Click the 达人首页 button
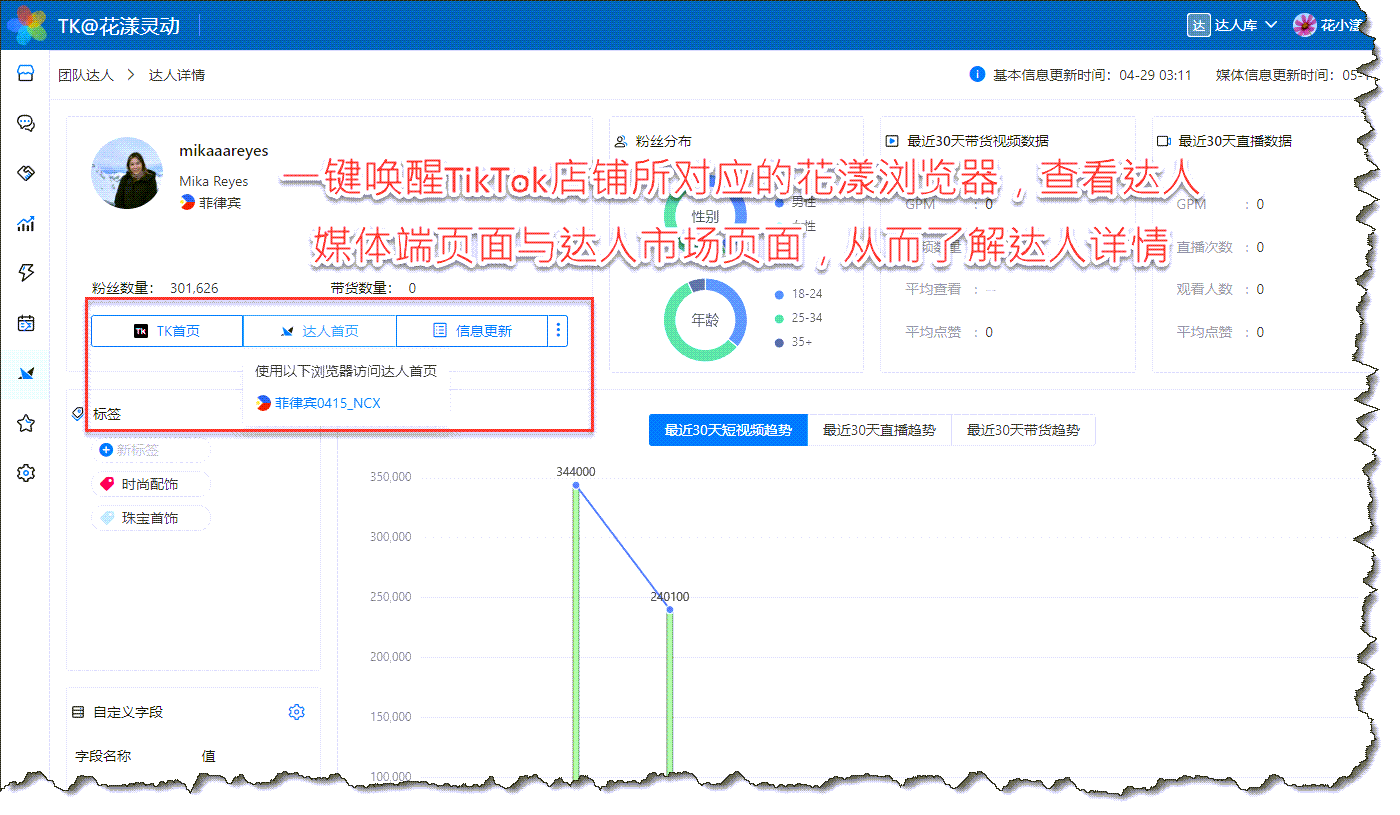The image size is (1400, 815). 320,331
